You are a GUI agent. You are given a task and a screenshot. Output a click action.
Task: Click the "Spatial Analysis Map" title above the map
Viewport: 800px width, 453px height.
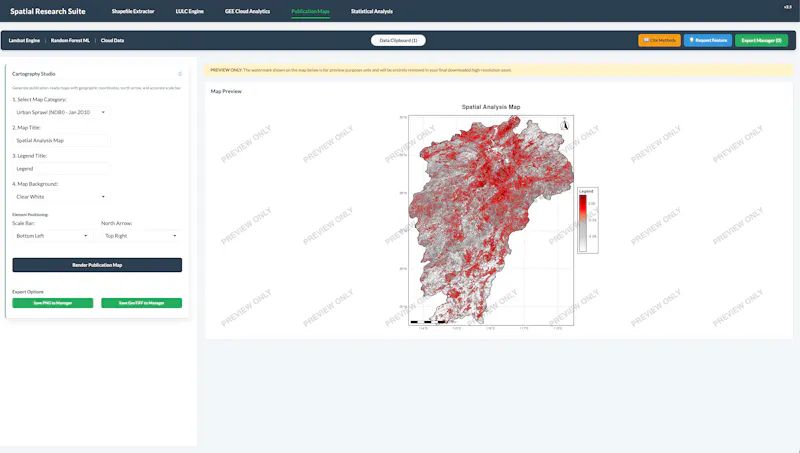point(491,107)
